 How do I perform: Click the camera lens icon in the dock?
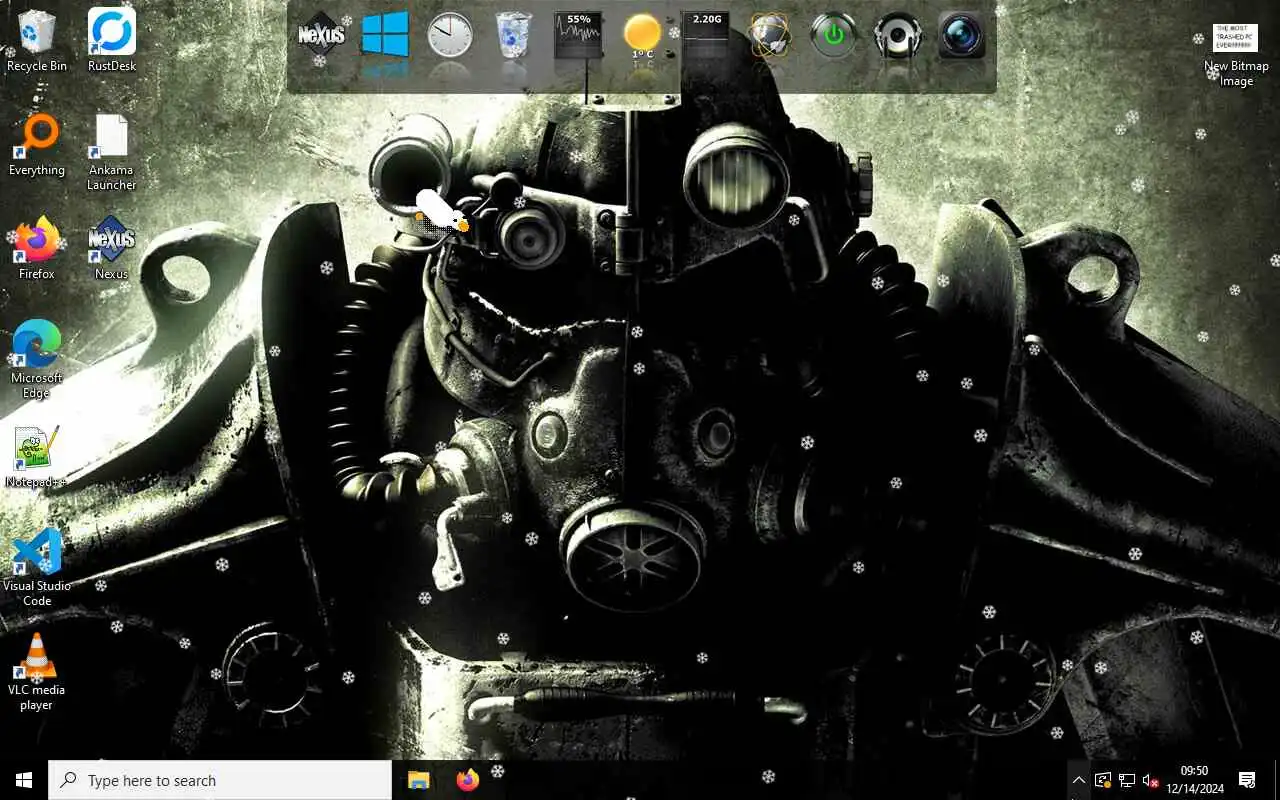pyautogui.click(x=962, y=35)
